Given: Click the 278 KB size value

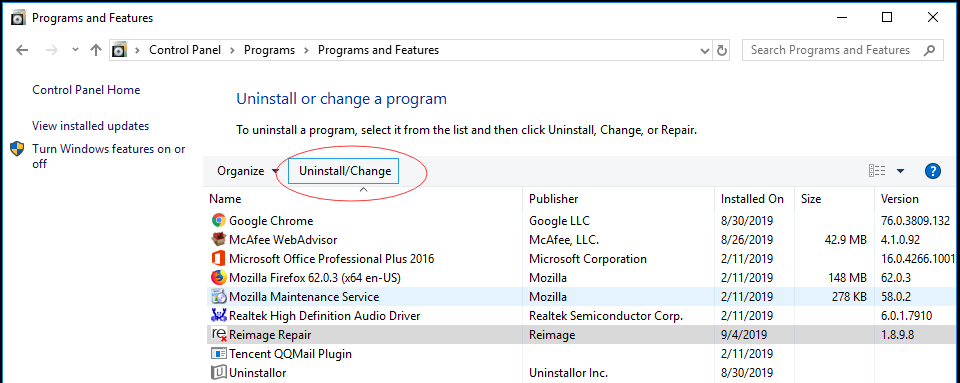Looking at the screenshot, I should [x=848, y=297].
